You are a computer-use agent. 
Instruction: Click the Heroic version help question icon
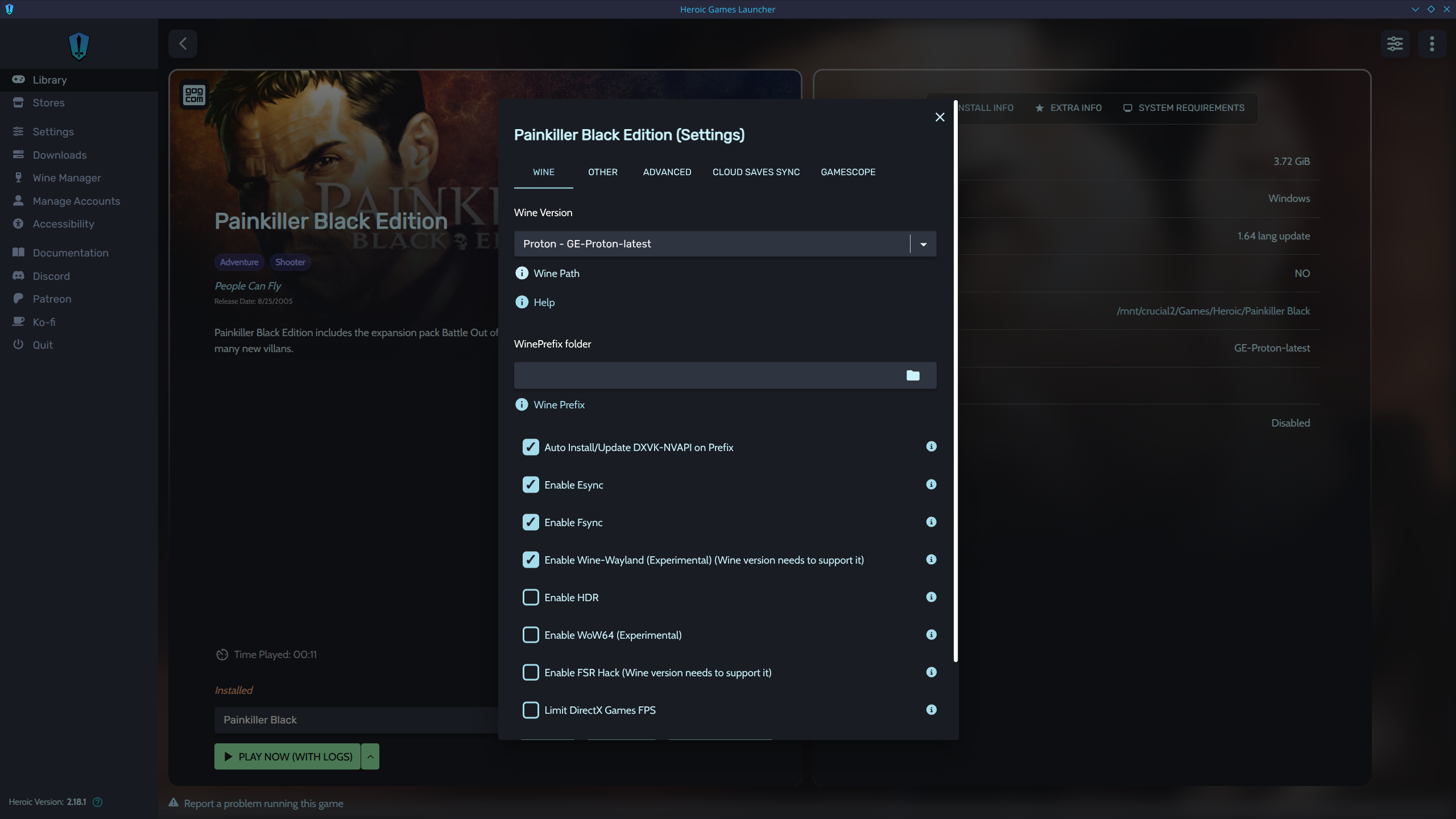tap(98, 802)
